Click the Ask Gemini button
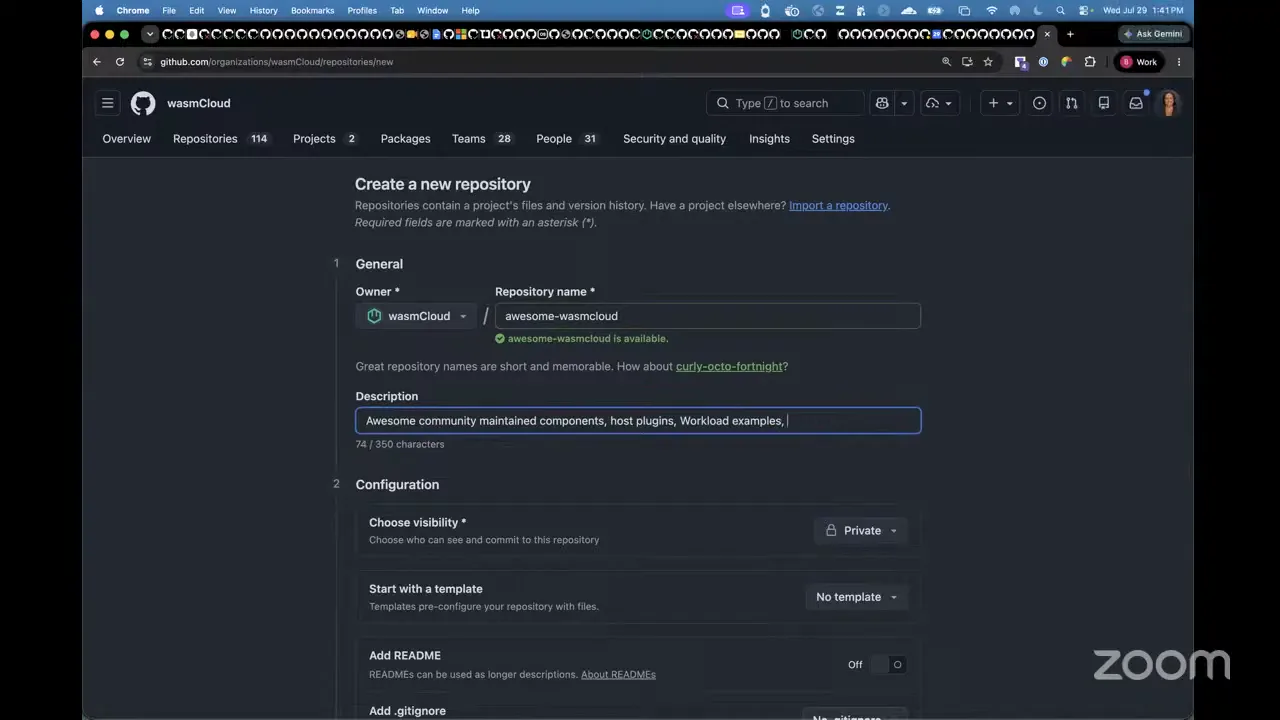The width and height of the screenshot is (1280, 720). tap(1152, 34)
